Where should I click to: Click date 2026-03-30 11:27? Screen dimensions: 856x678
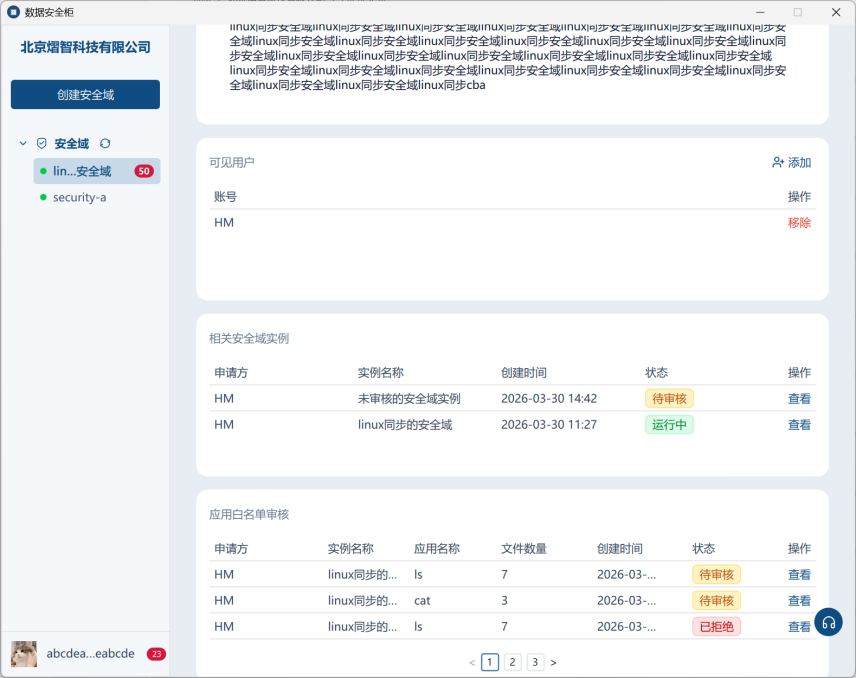point(549,425)
